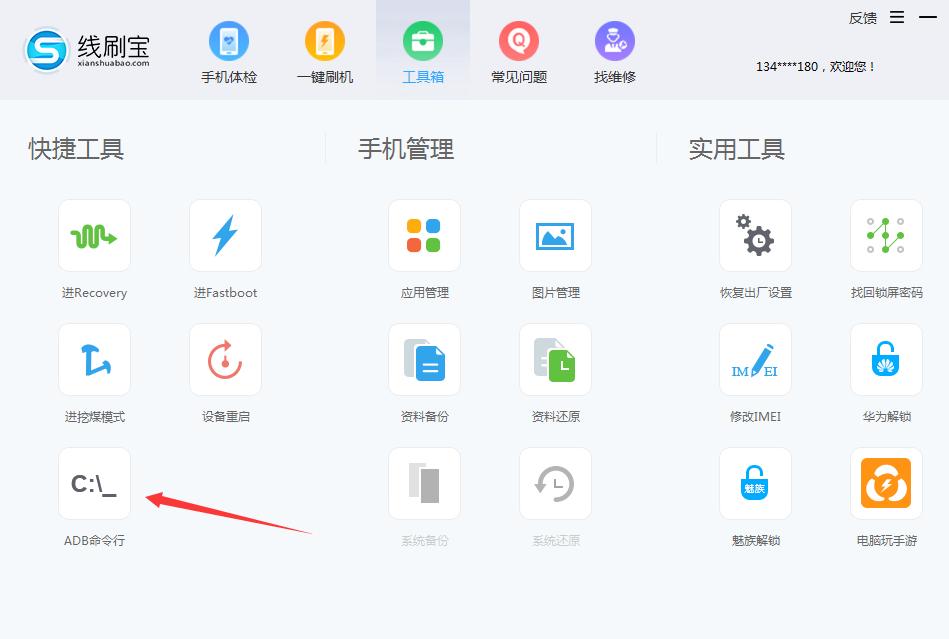949x639 pixels.
Task: Launch the 进Fastboot tool
Action: coord(224,236)
